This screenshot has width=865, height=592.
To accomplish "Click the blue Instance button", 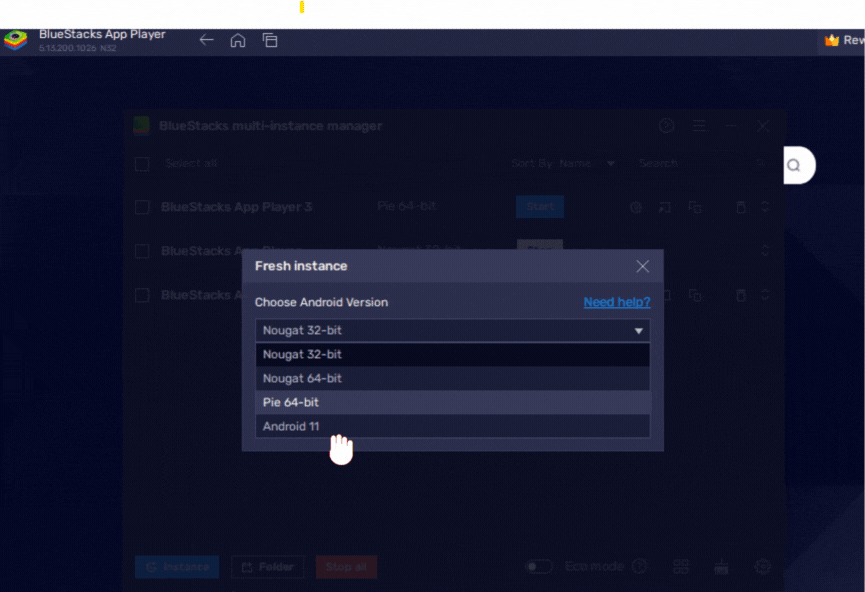I will coord(177,567).
